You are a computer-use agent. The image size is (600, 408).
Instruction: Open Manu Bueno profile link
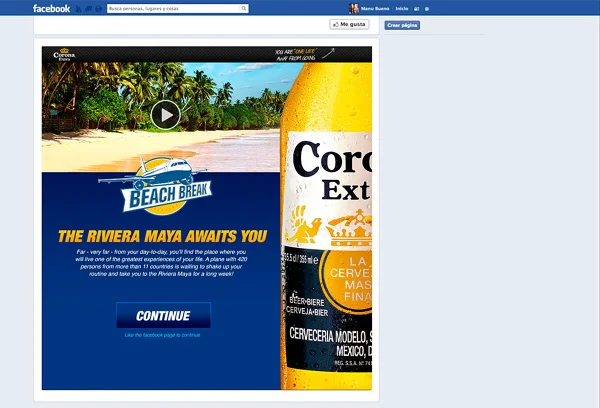[375, 8]
